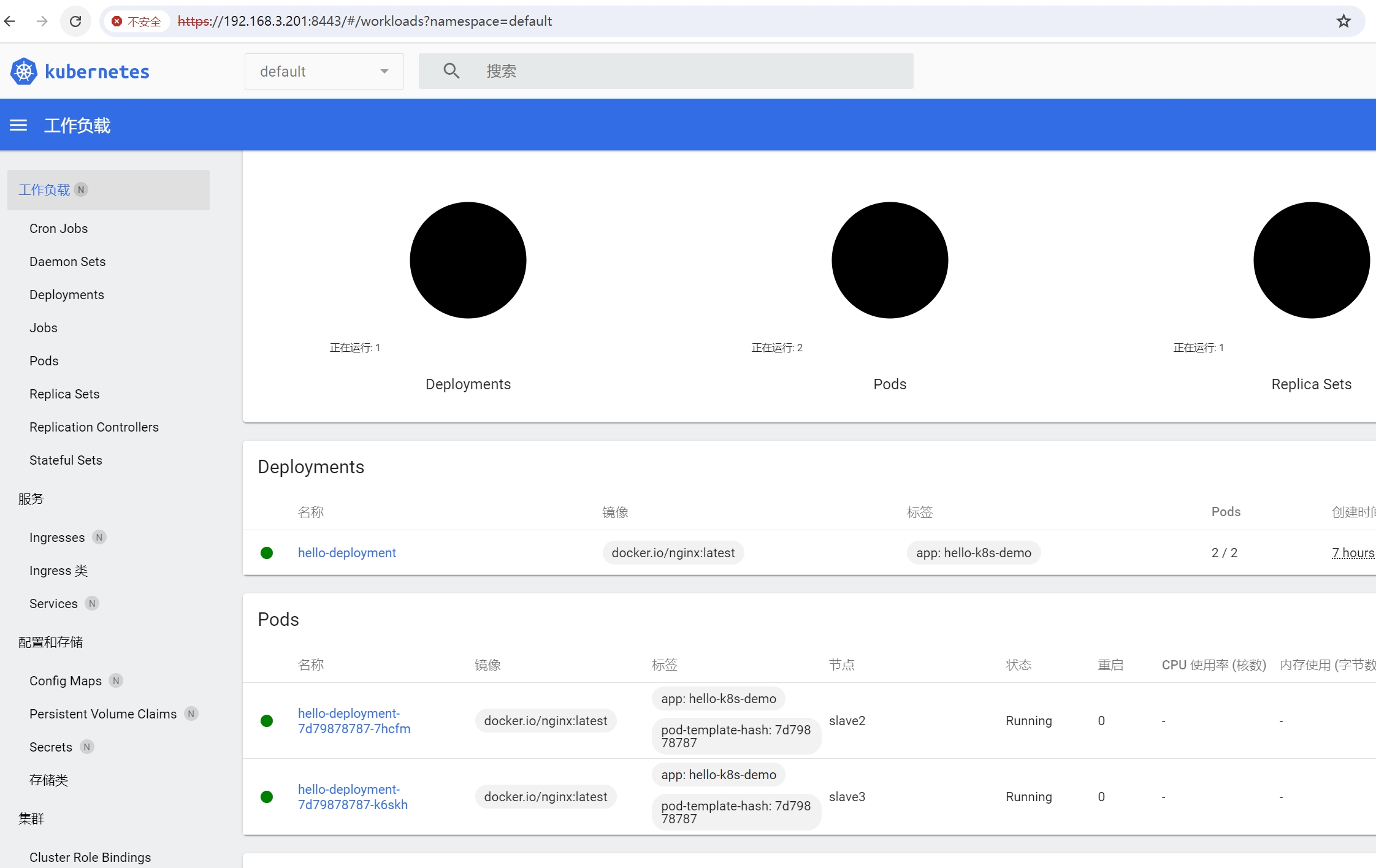Open pod hello-deployment-7d79878787-7hcfm
Screen dimensions: 1376x868
click(x=354, y=721)
